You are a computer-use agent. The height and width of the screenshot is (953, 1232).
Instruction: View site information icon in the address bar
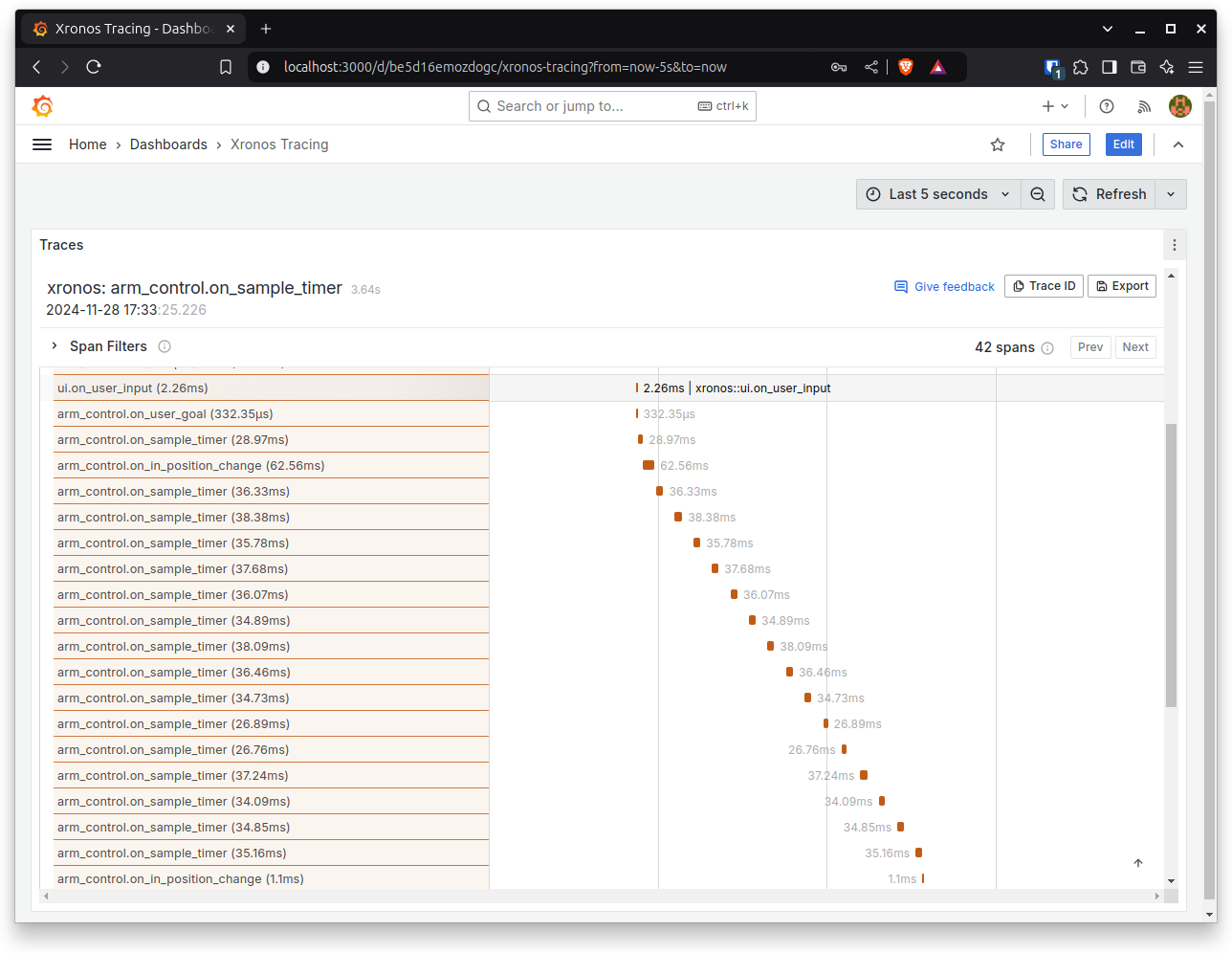click(263, 67)
